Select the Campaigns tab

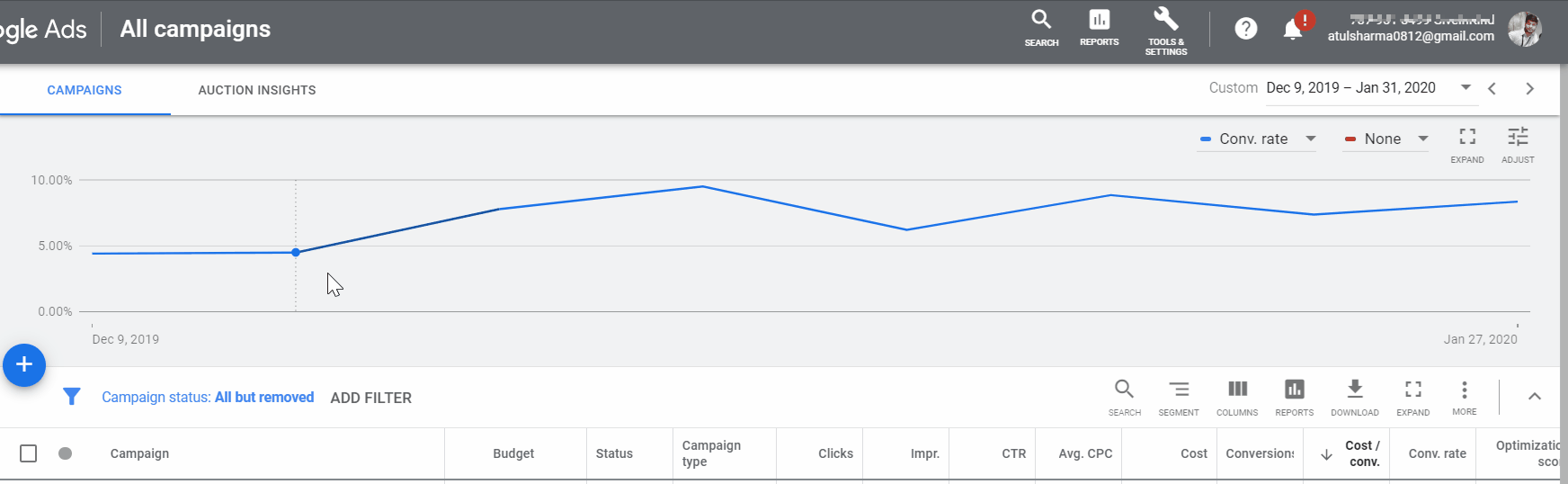85,90
